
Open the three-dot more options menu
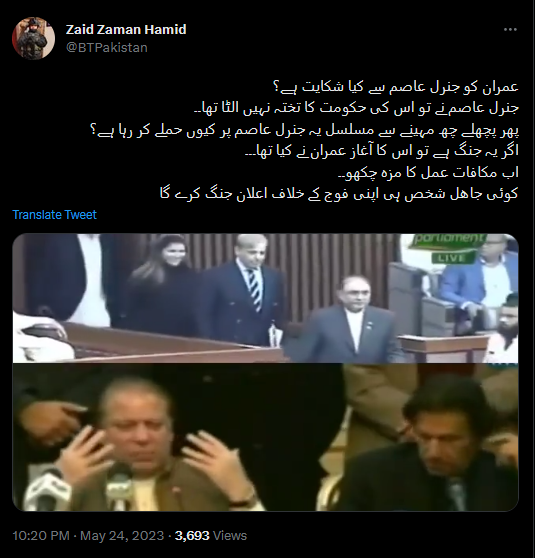coord(510,30)
